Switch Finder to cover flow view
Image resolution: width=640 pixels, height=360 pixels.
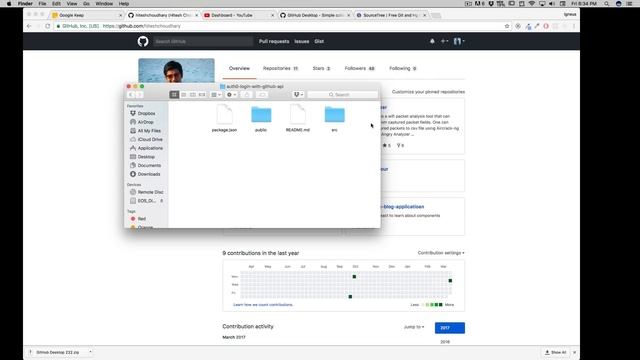[202, 95]
